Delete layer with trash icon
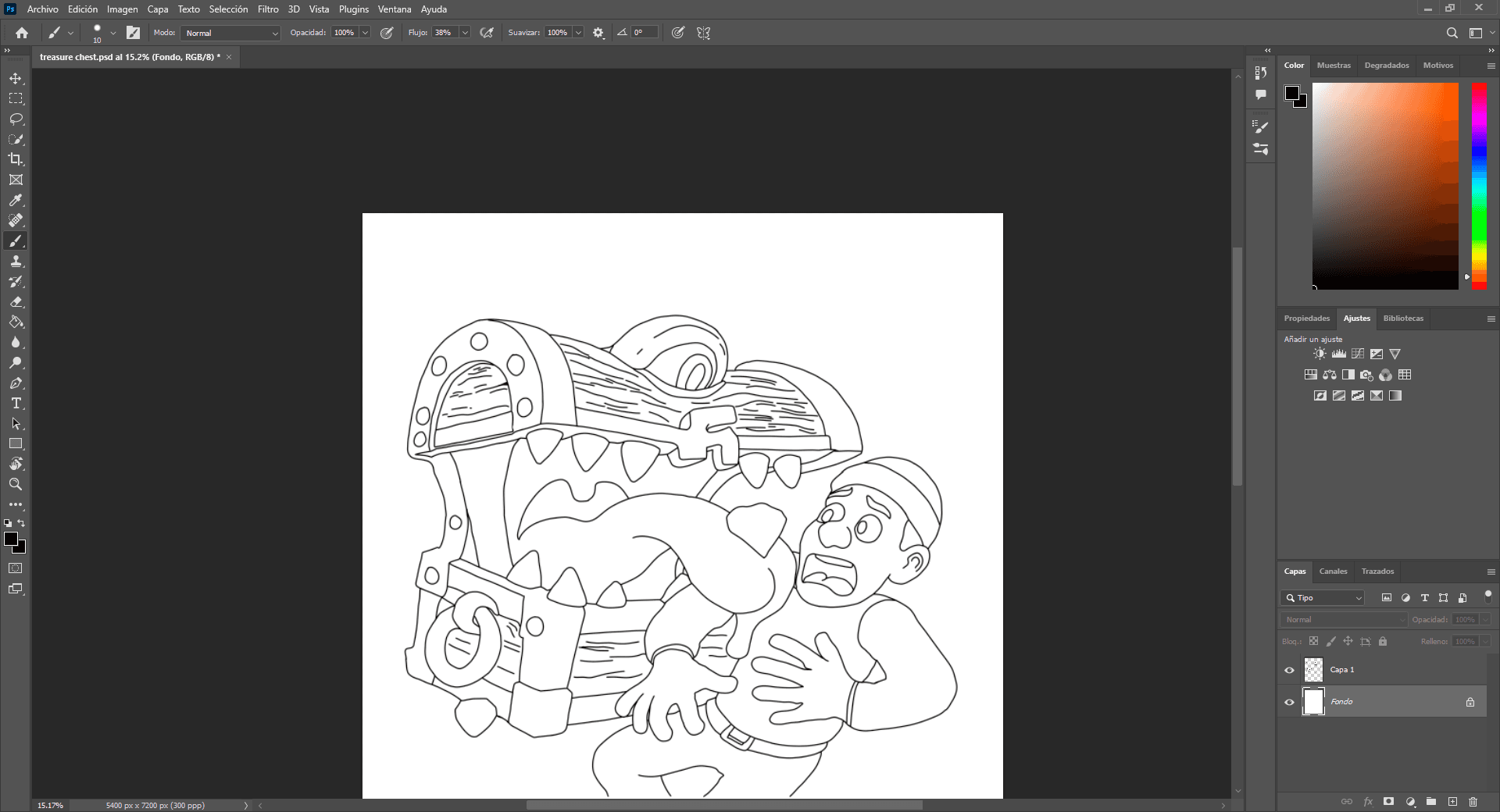The width and height of the screenshot is (1500, 812). coord(1473,802)
